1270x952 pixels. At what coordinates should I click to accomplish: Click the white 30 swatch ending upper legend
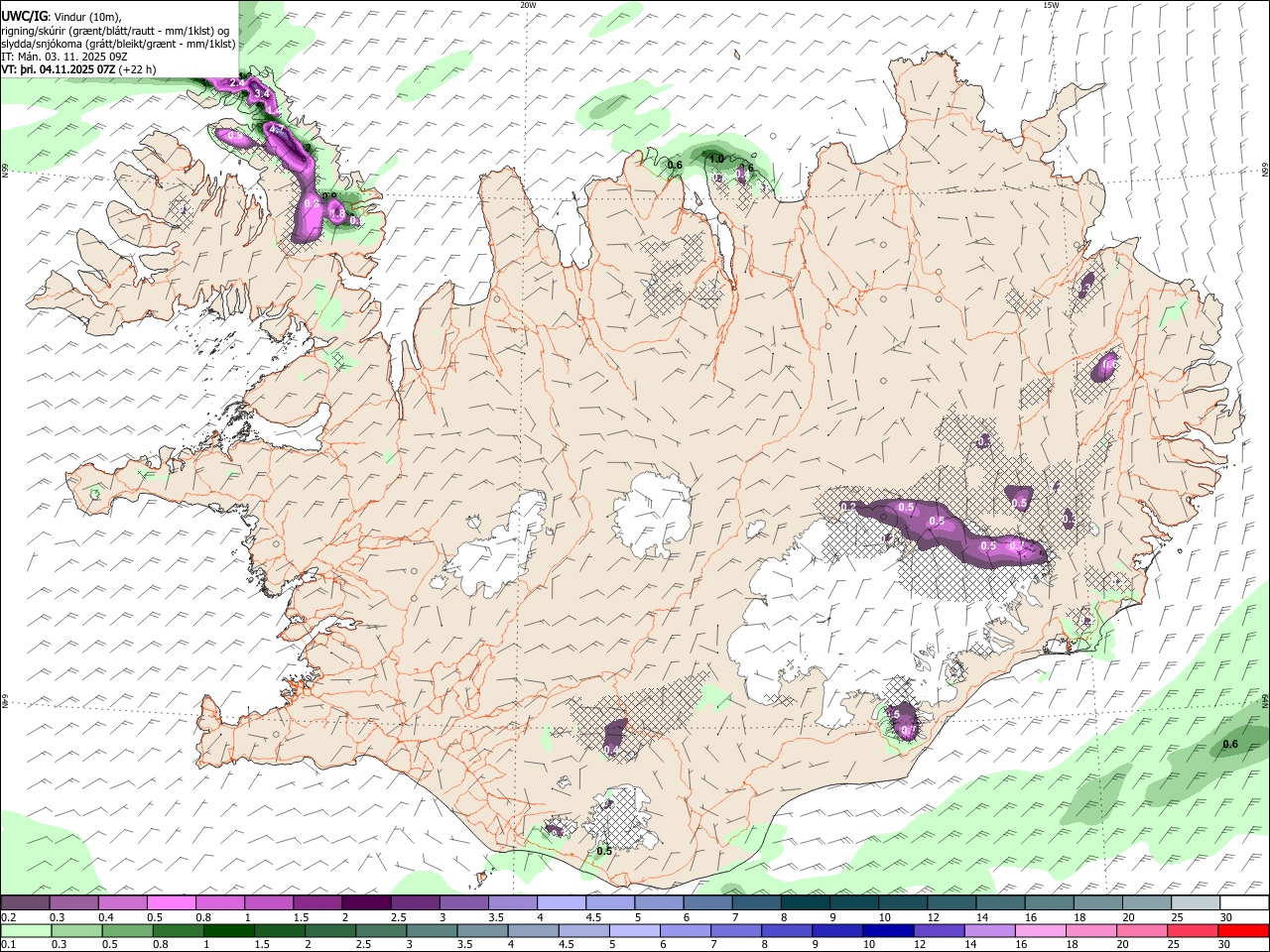tap(1242, 903)
